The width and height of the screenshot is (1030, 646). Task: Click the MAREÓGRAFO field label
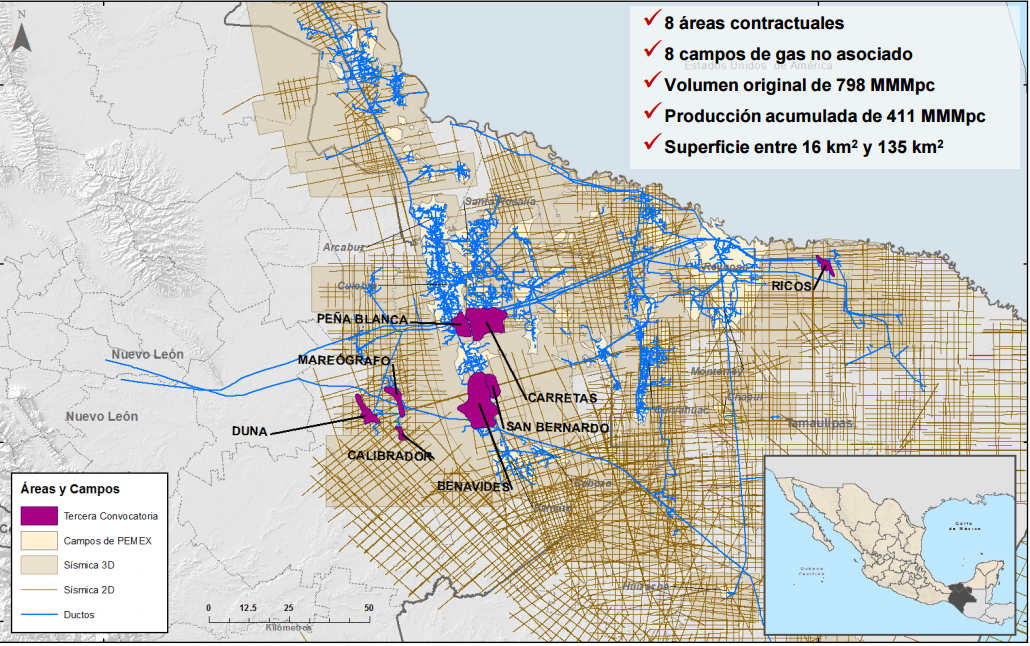tap(344, 360)
